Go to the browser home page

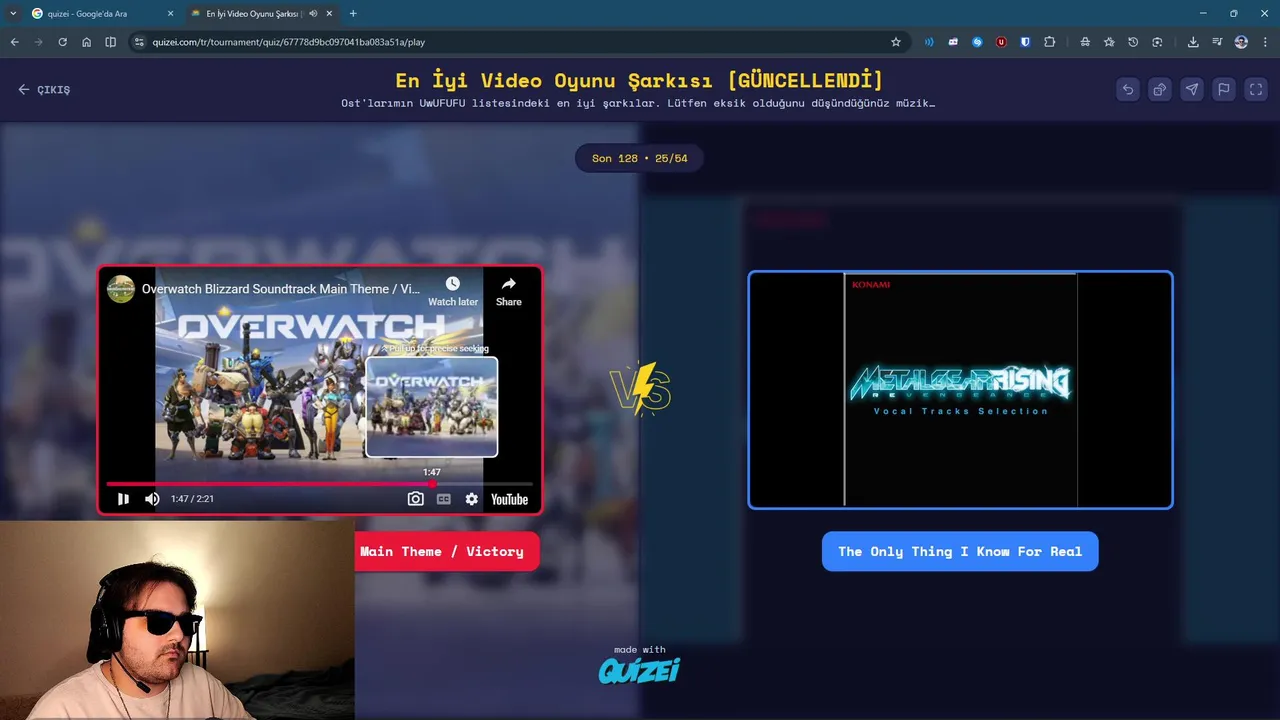(x=86, y=42)
